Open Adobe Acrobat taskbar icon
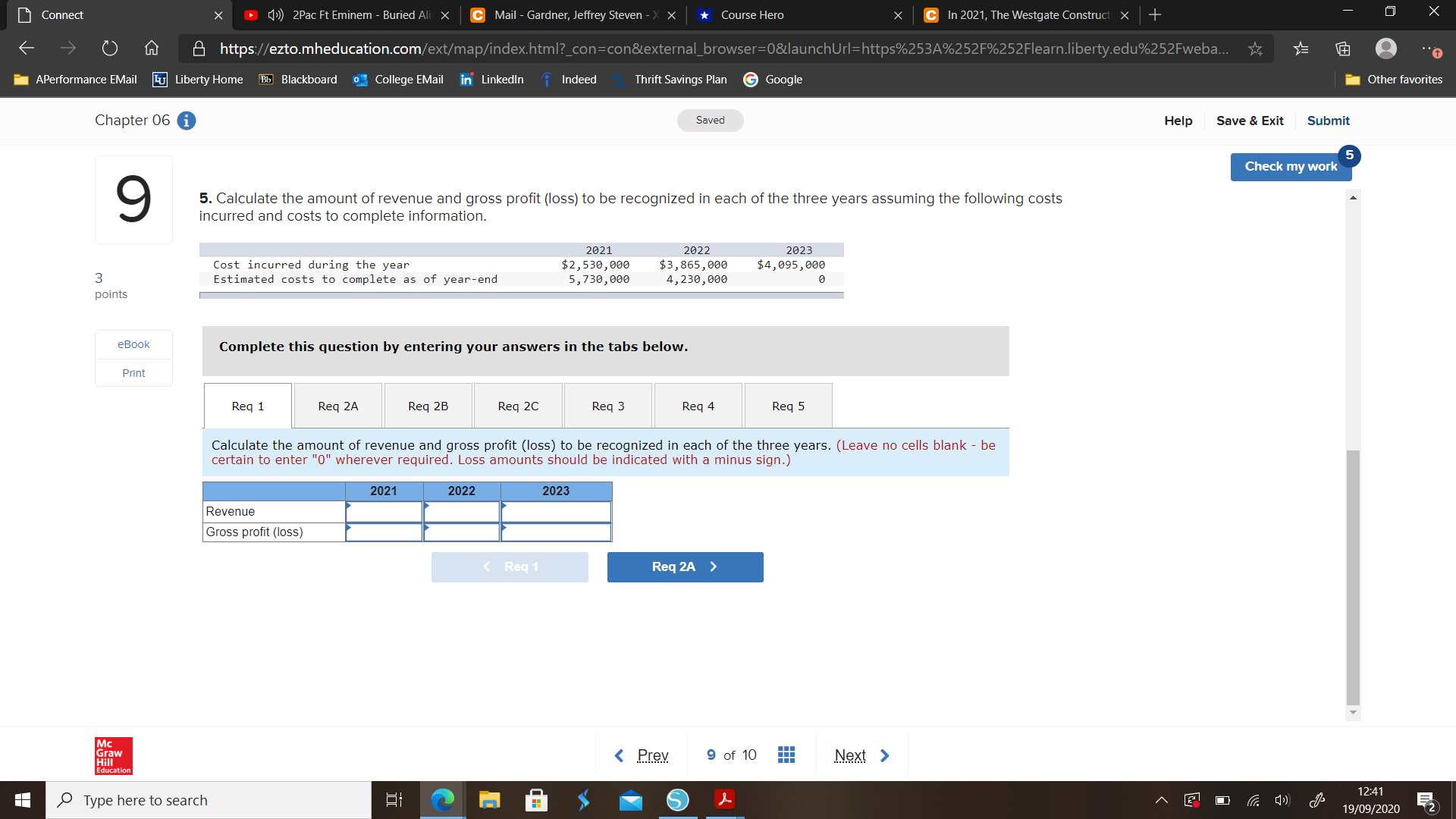Viewport: 1456px width, 819px height. (724, 800)
